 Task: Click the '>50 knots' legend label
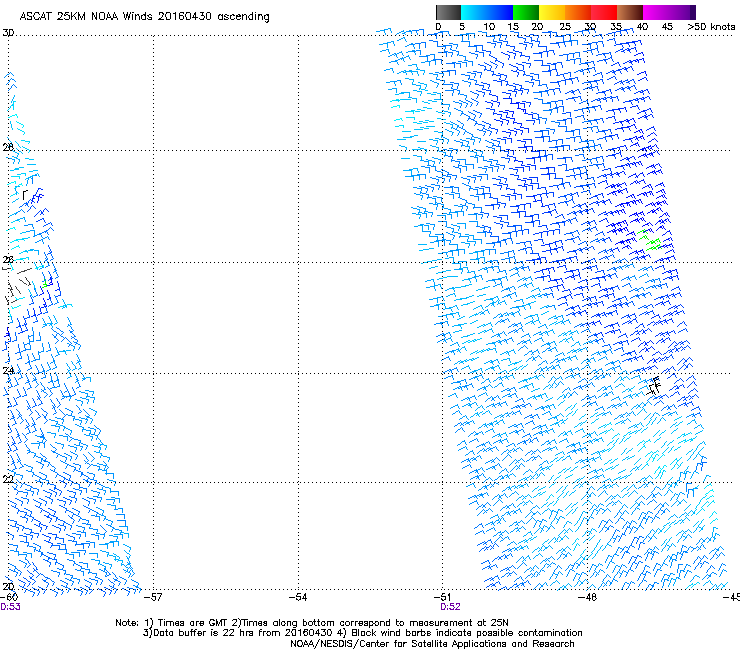pos(711,27)
